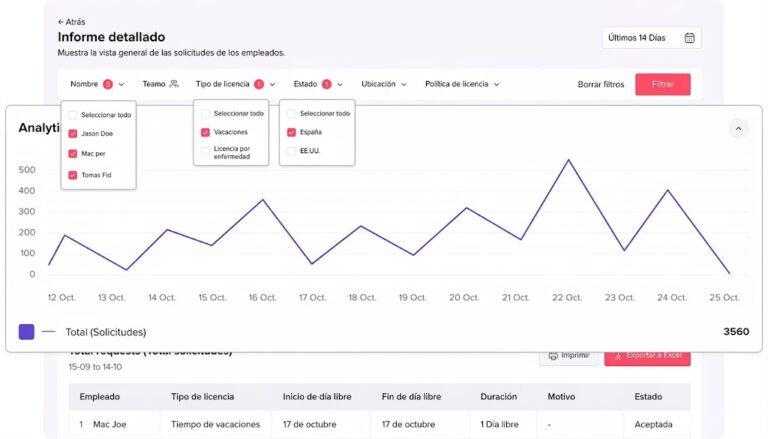
Task: Click the team people icon beside Teamo
Action: [174, 84]
